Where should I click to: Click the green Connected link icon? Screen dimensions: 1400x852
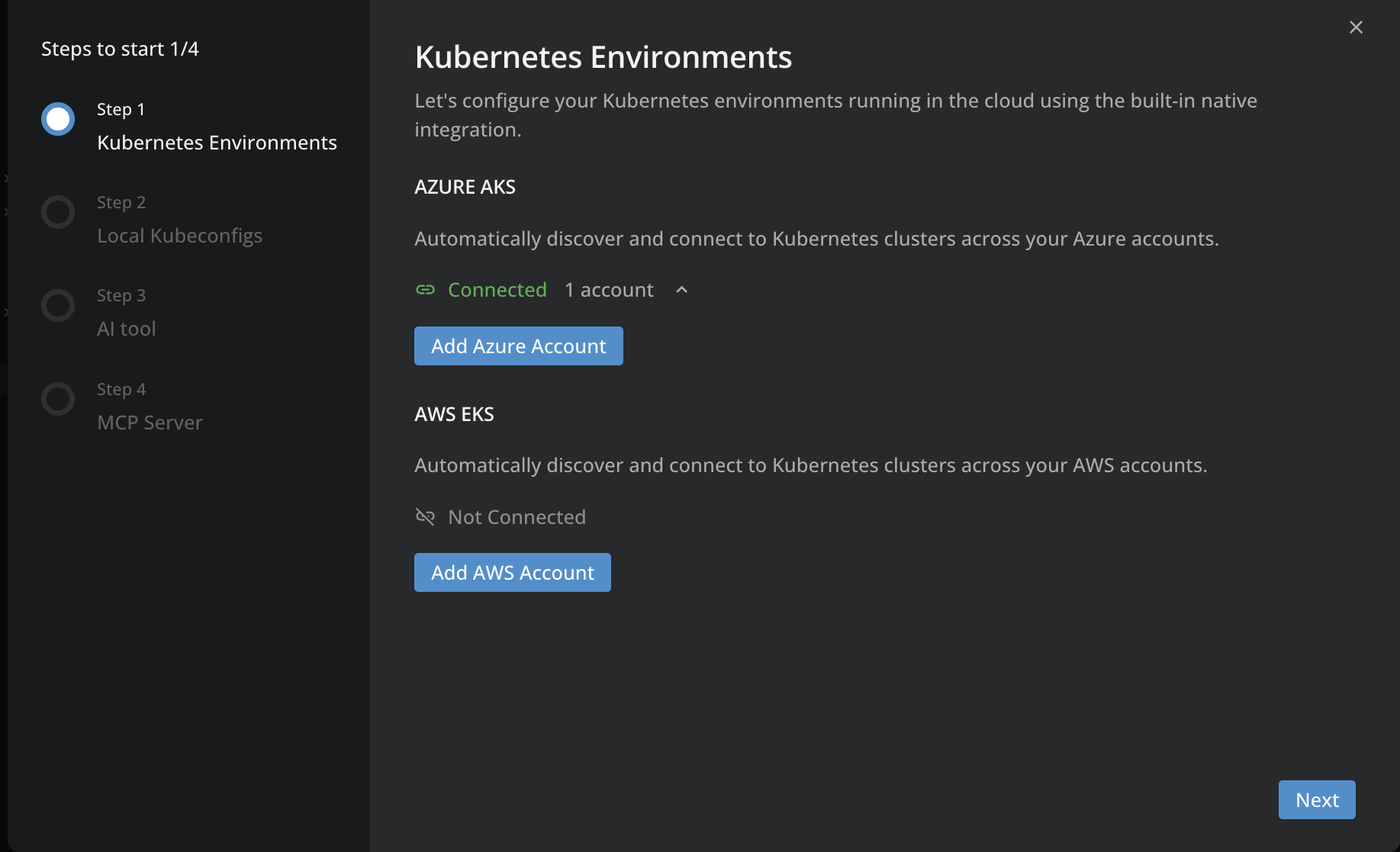[425, 290]
